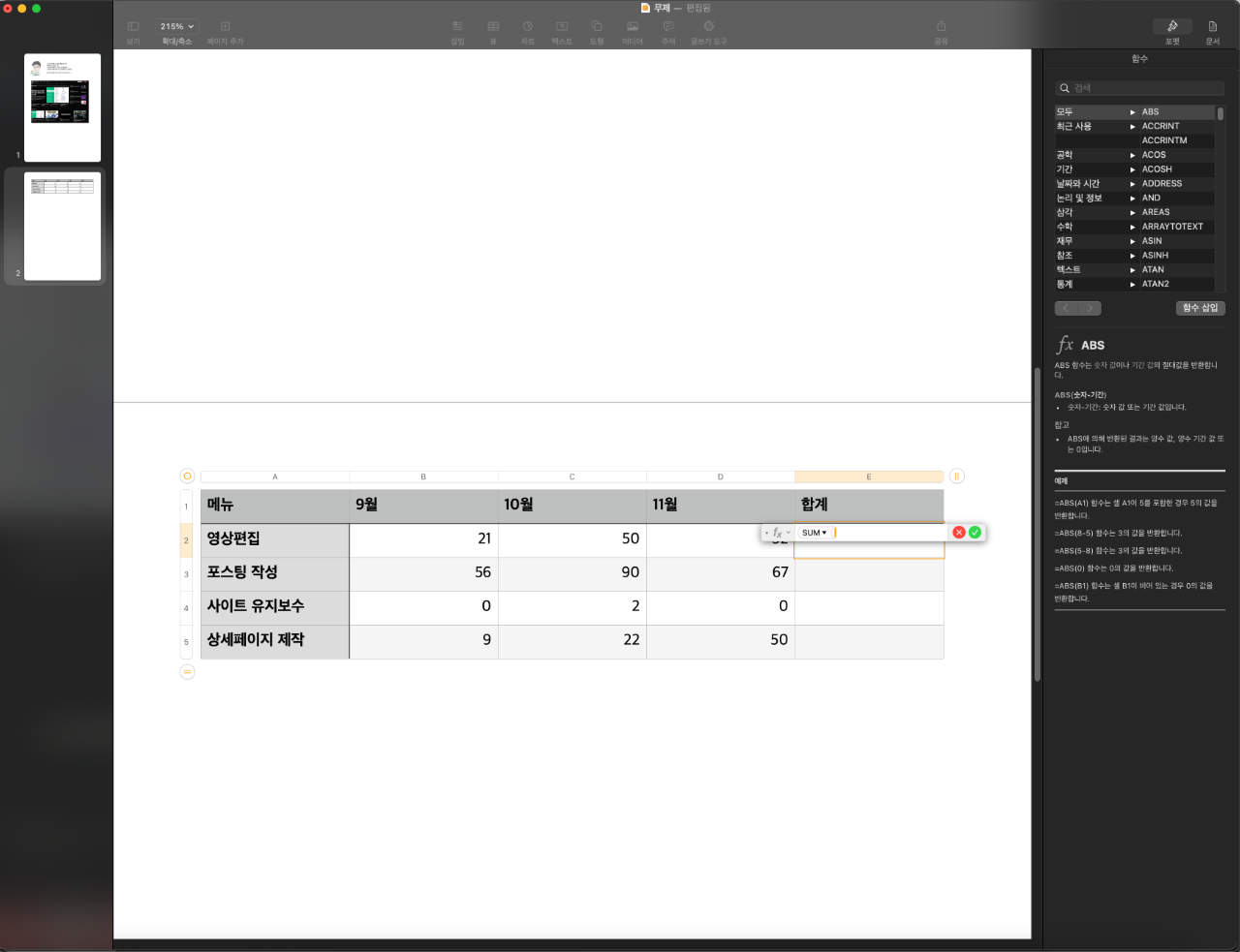Select the ADDRESS function in the list
1240x952 pixels.
click(1162, 183)
